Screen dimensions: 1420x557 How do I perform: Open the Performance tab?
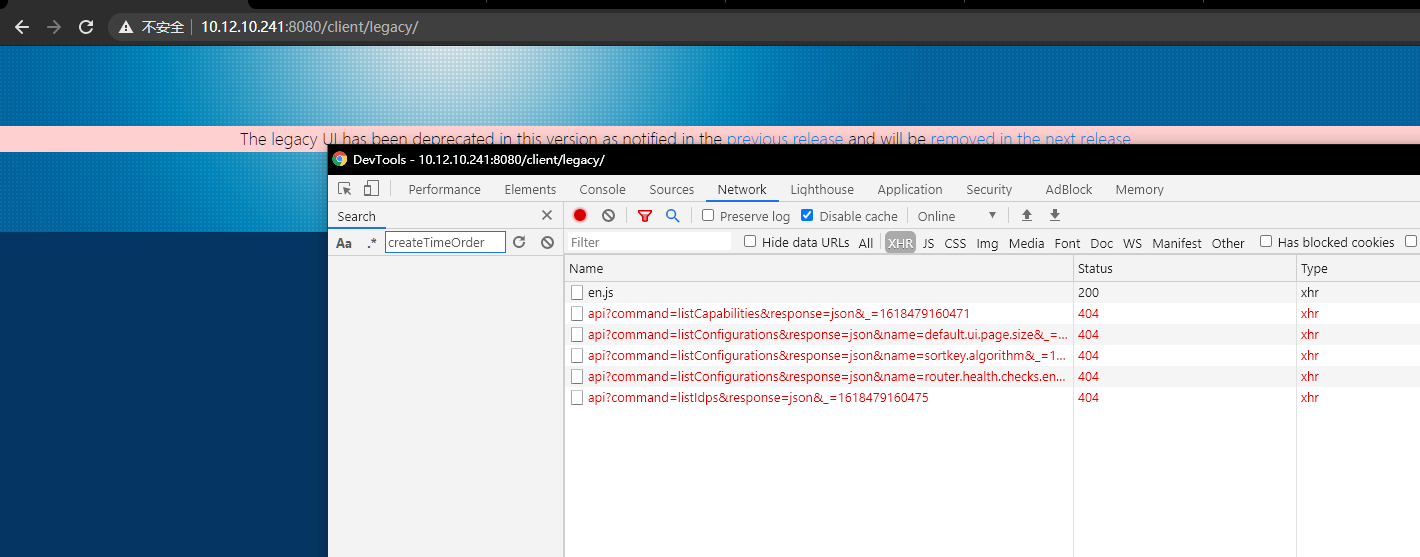(x=444, y=189)
